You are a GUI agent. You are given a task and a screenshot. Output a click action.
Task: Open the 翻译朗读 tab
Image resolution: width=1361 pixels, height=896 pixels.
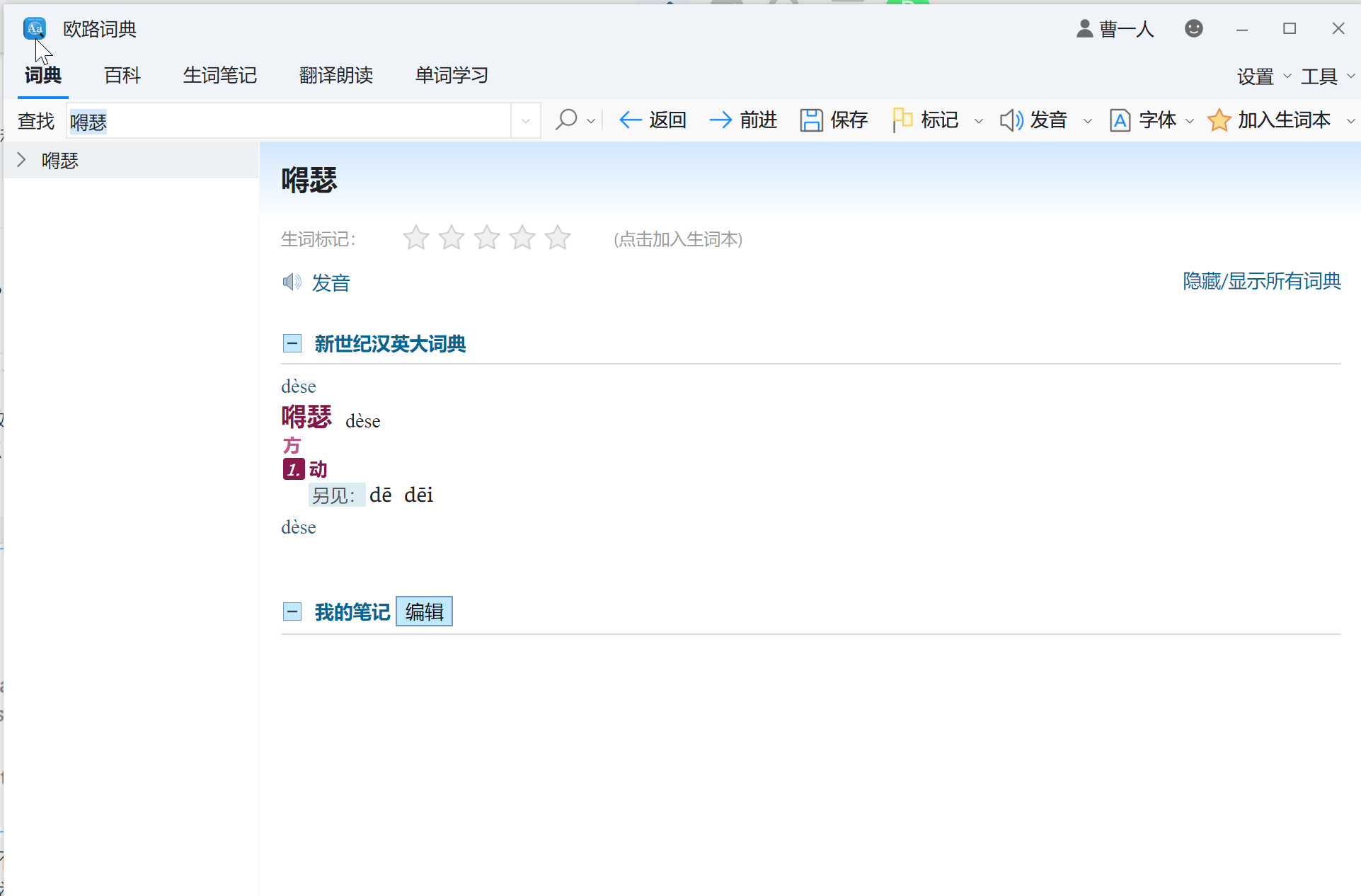(335, 75)
